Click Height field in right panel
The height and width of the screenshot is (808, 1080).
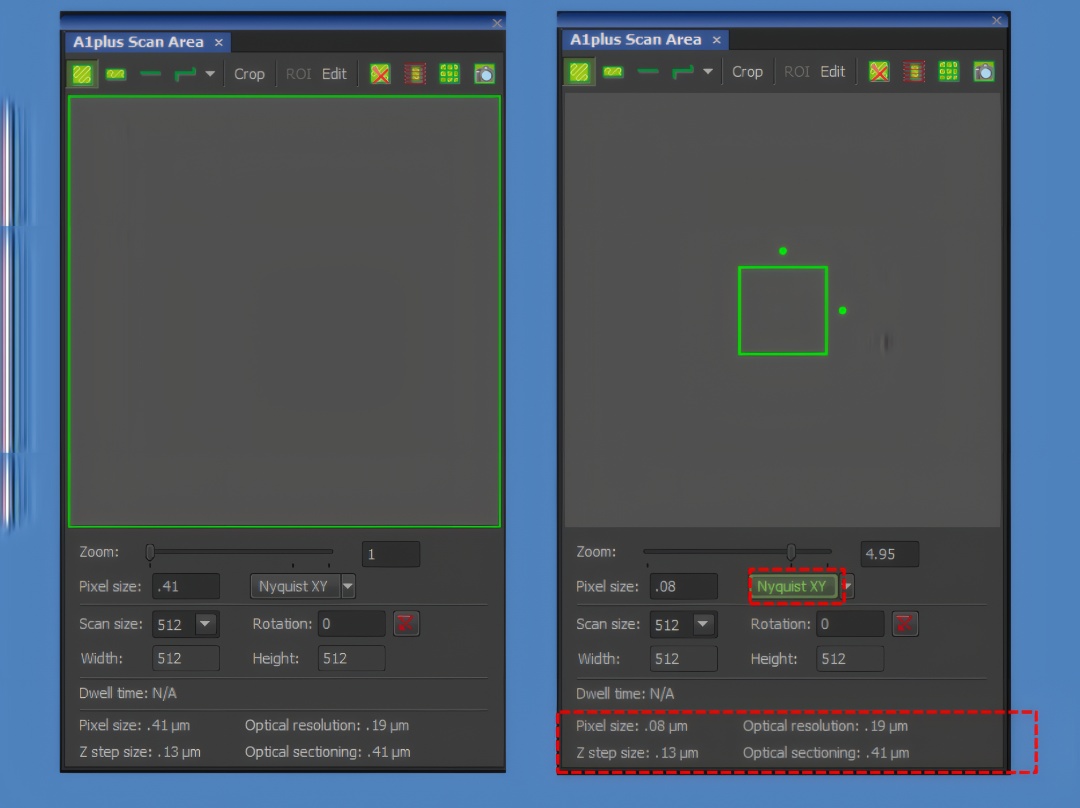coord(850,659)
